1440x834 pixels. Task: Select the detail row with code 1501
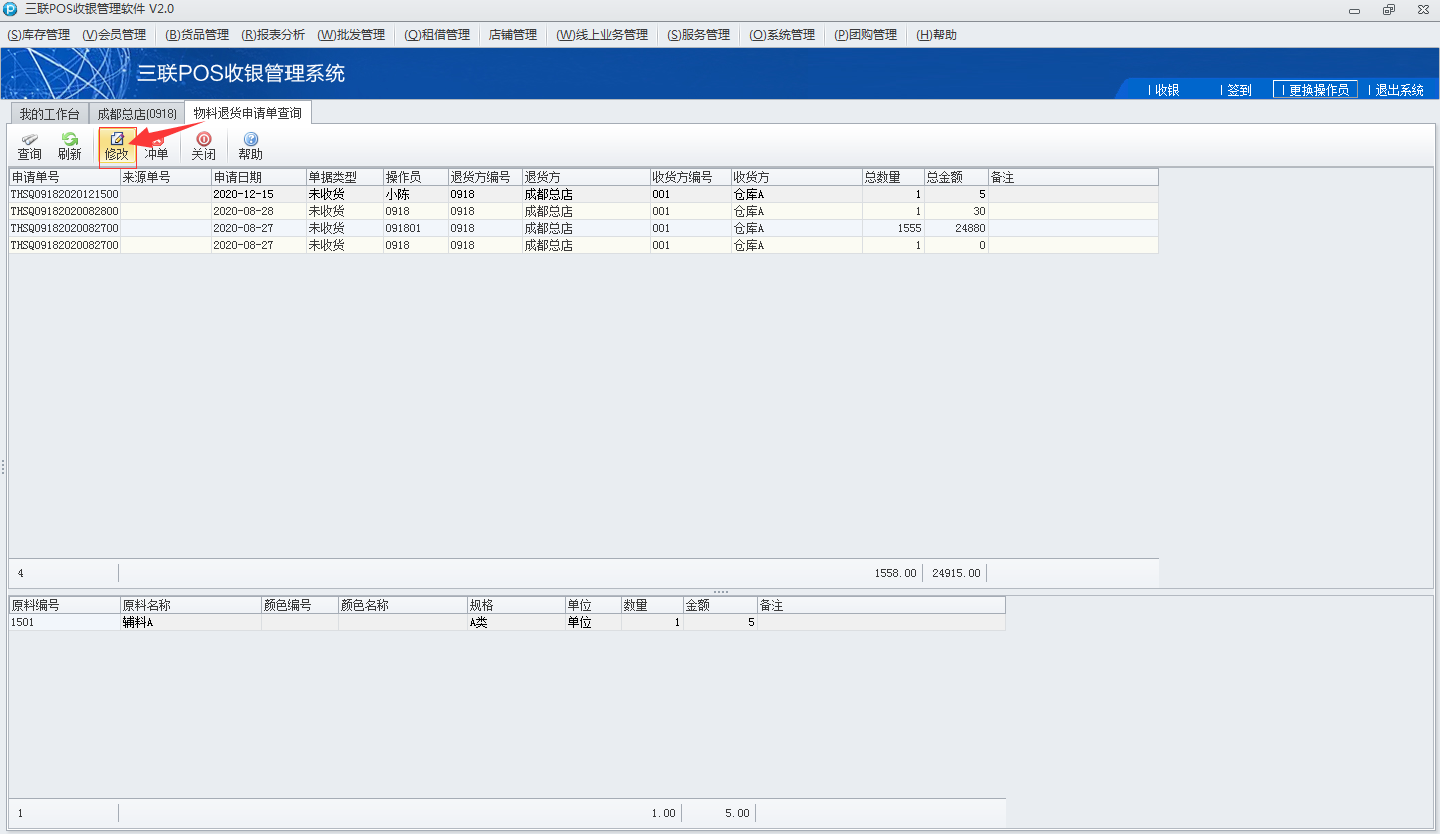tap(507, 622)
